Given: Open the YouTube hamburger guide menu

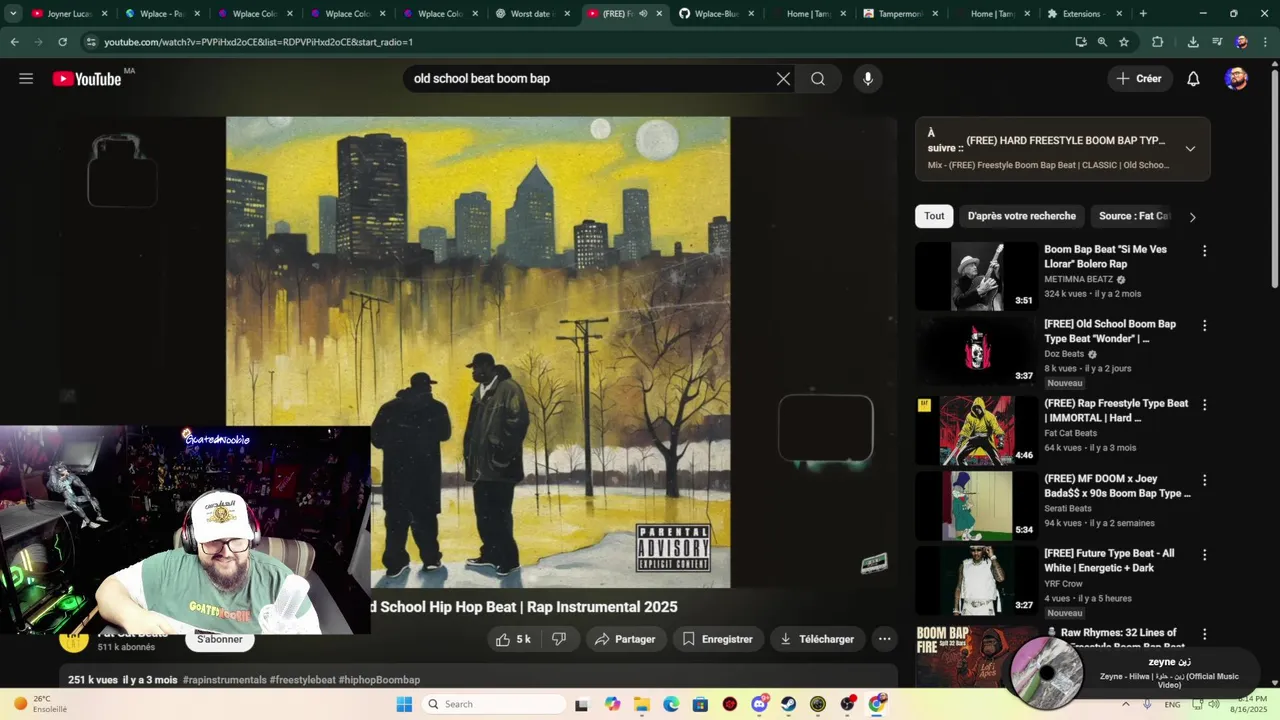Looking at the screenshot, I should 26,79.
